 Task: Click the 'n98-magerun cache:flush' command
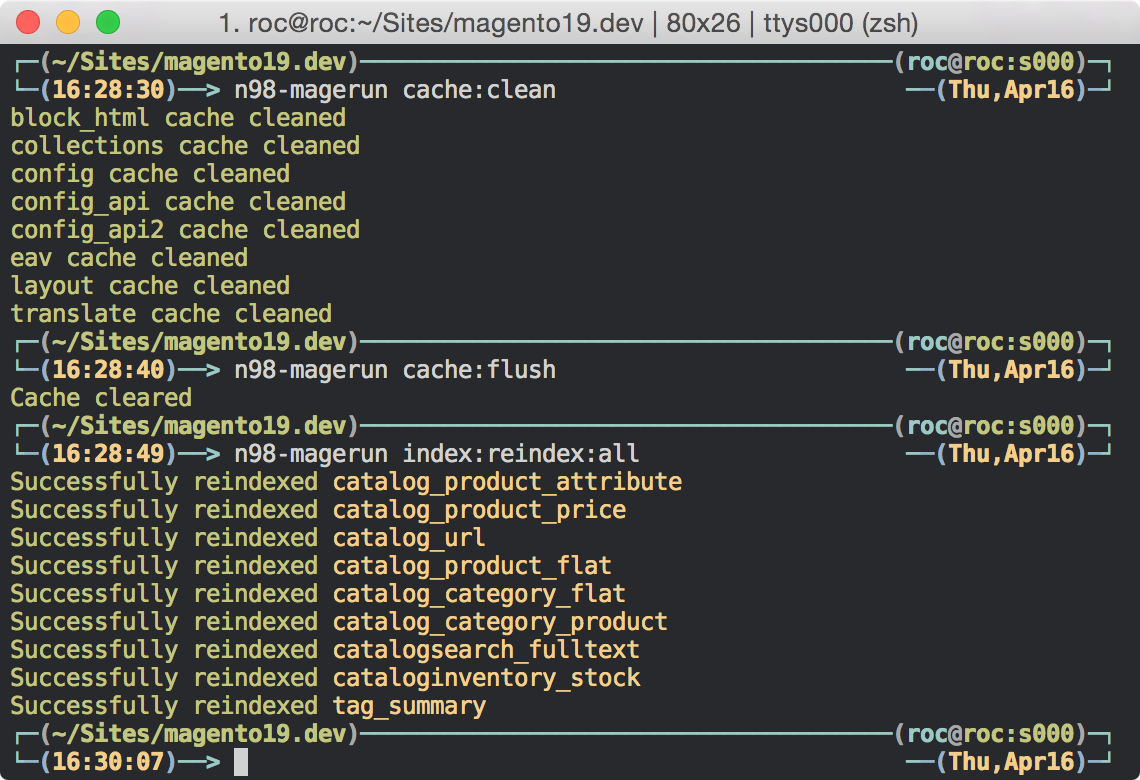click(395, 370)
